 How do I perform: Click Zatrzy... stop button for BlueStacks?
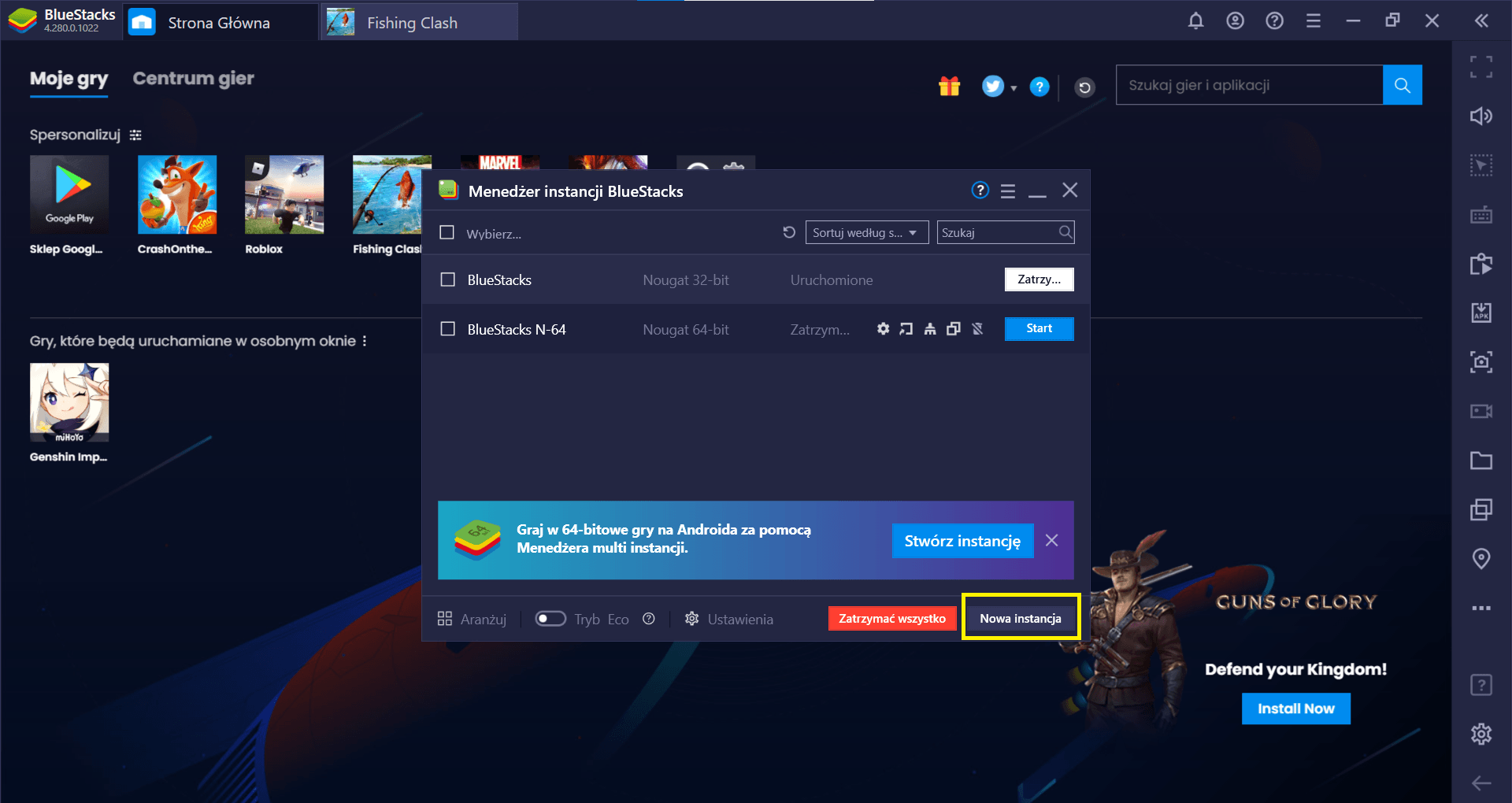pyautogui.click(x=1039, y=279)
